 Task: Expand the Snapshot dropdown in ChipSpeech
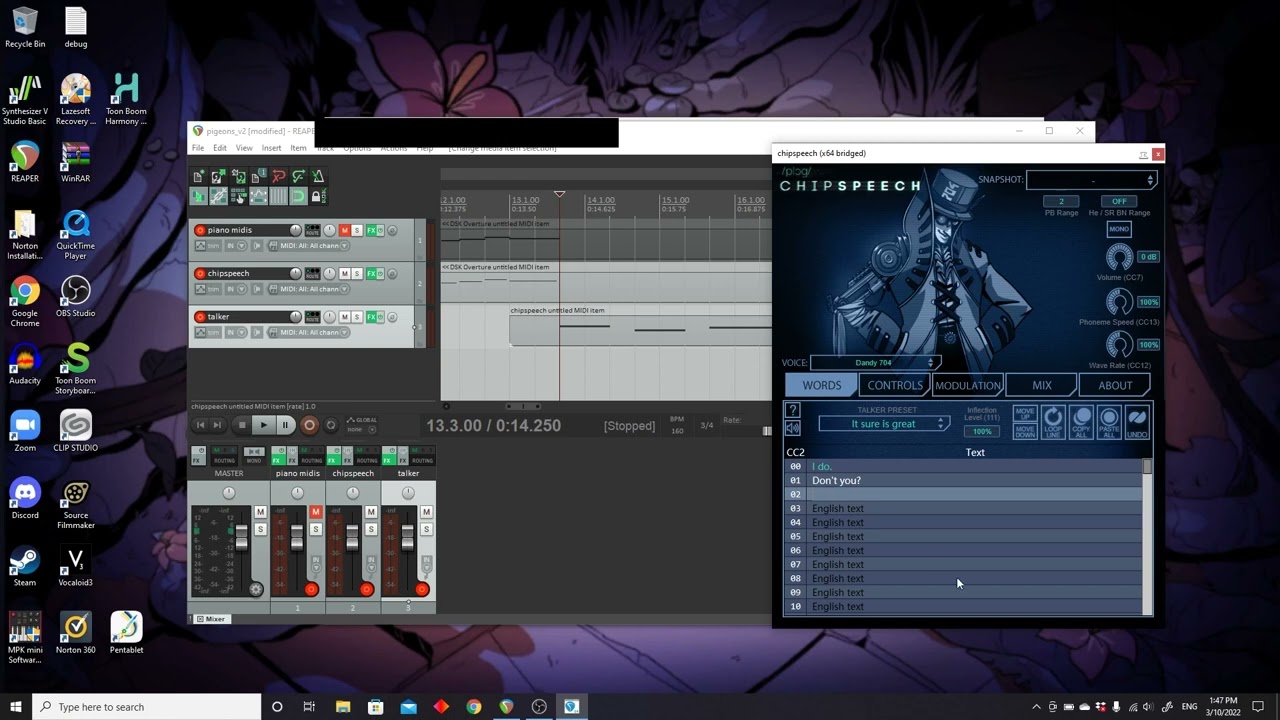tap(1091, 180)
